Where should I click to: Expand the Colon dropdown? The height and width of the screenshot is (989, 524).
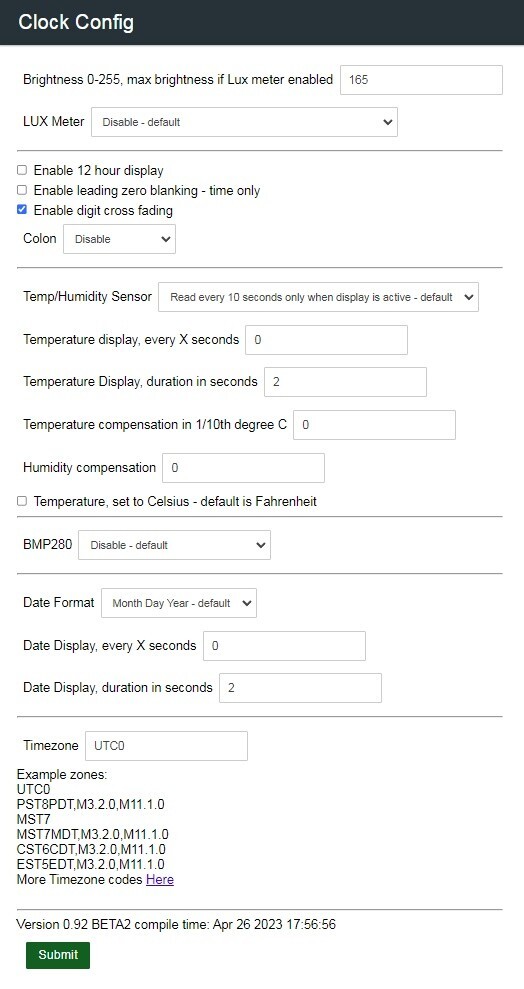tap(119, 239)
